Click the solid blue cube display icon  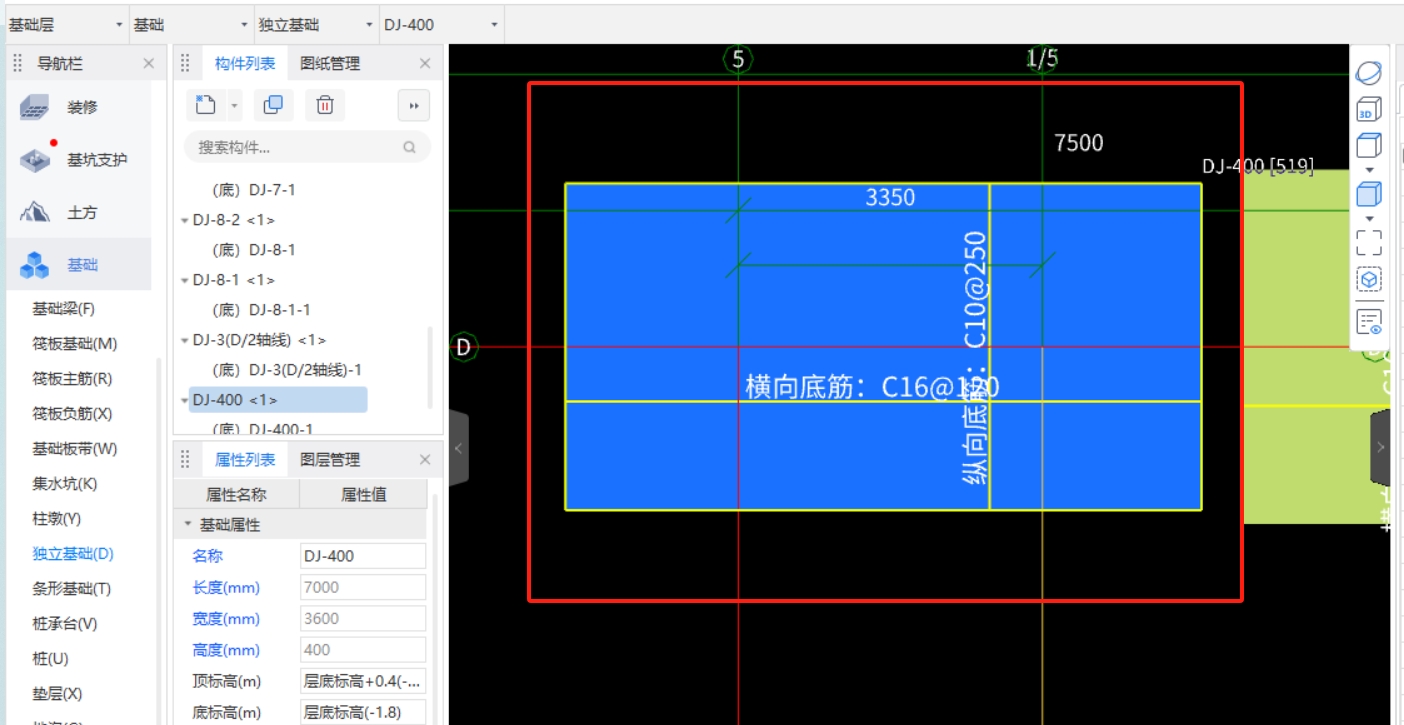[x=1369, y=194]
